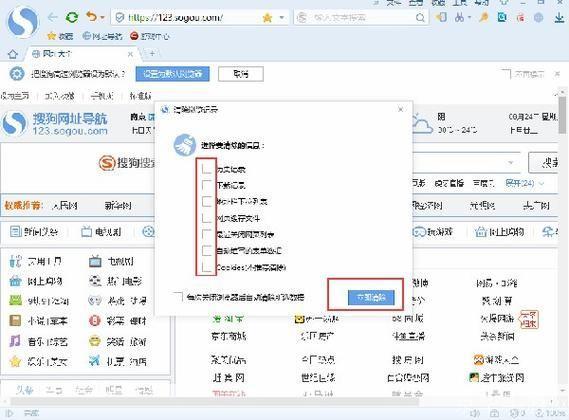Tick the 不再提示 checkbox
Viewport: 569px width, 420px height.
tap(506, 74)
